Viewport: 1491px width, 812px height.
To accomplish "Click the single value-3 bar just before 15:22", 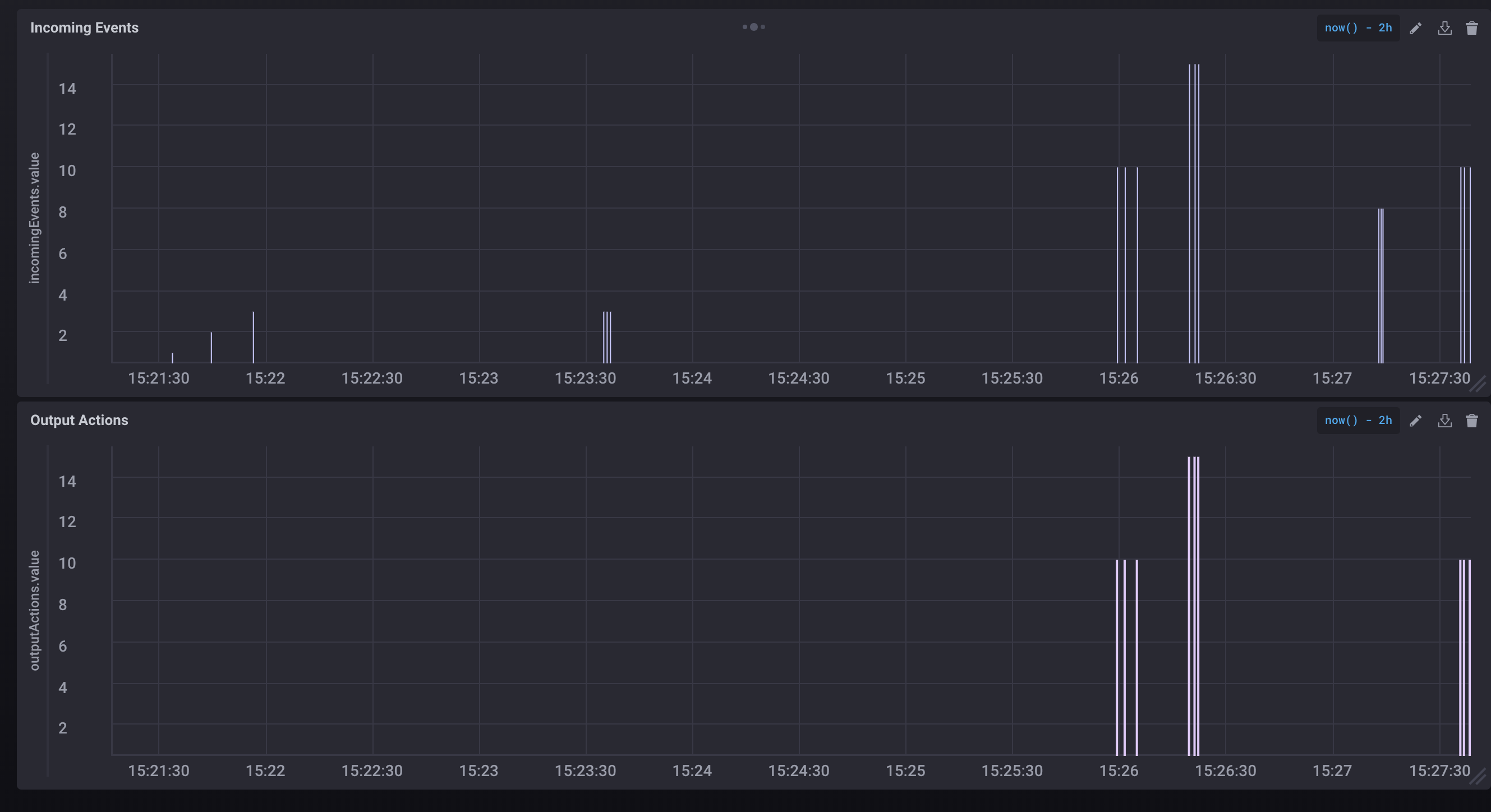I will [253, 337].
